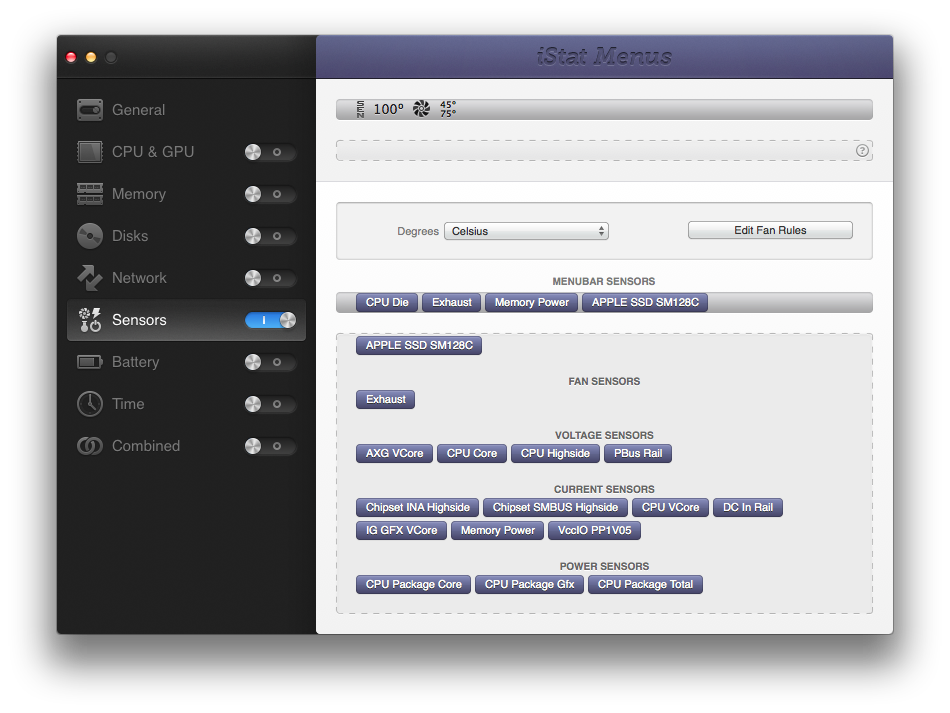Turn on the Network switch

[x=270, y=278]
